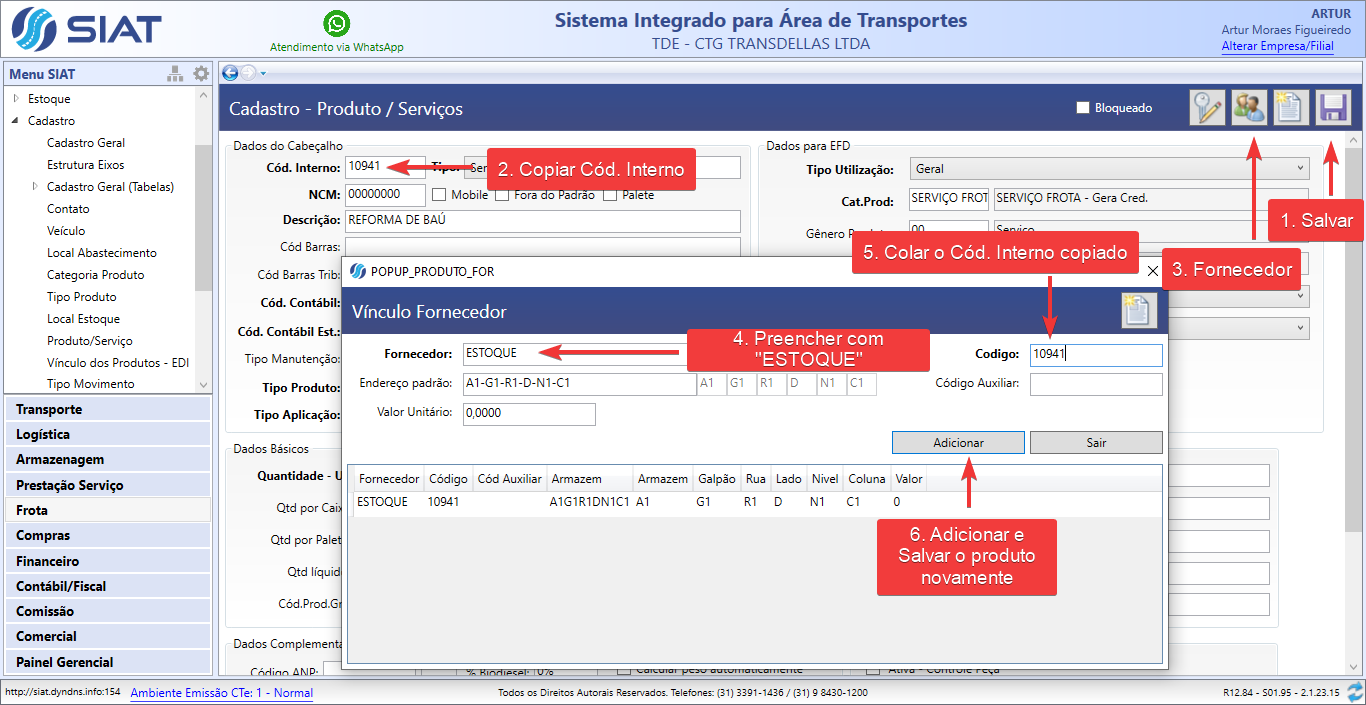Screen dimensions: 1366x705
Task: Click the Alterar Empresa/Filial link
Action: 1277,46
